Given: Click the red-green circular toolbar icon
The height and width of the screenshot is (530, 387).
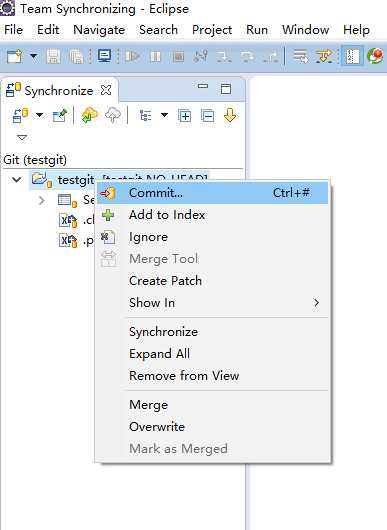Looking at the screenshot, I should tap(375, 56).
